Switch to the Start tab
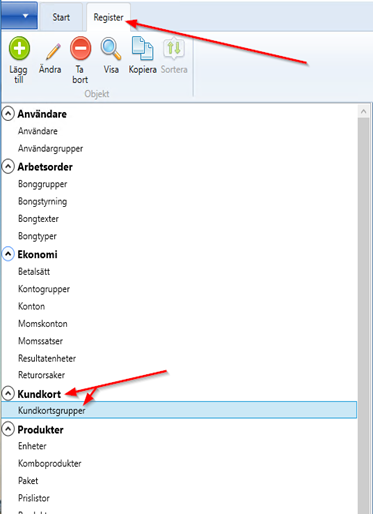373x514 pixels. tap(61, 17)
